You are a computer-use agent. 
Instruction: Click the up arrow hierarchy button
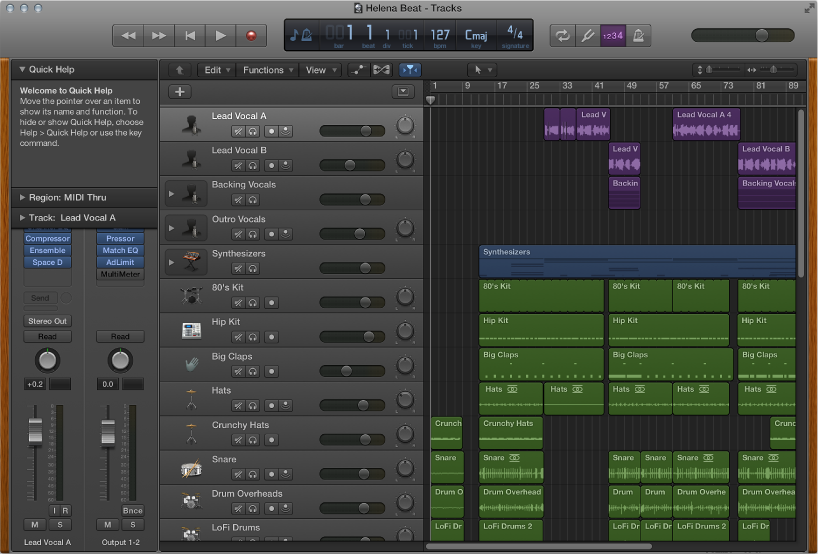click(179, 70)
